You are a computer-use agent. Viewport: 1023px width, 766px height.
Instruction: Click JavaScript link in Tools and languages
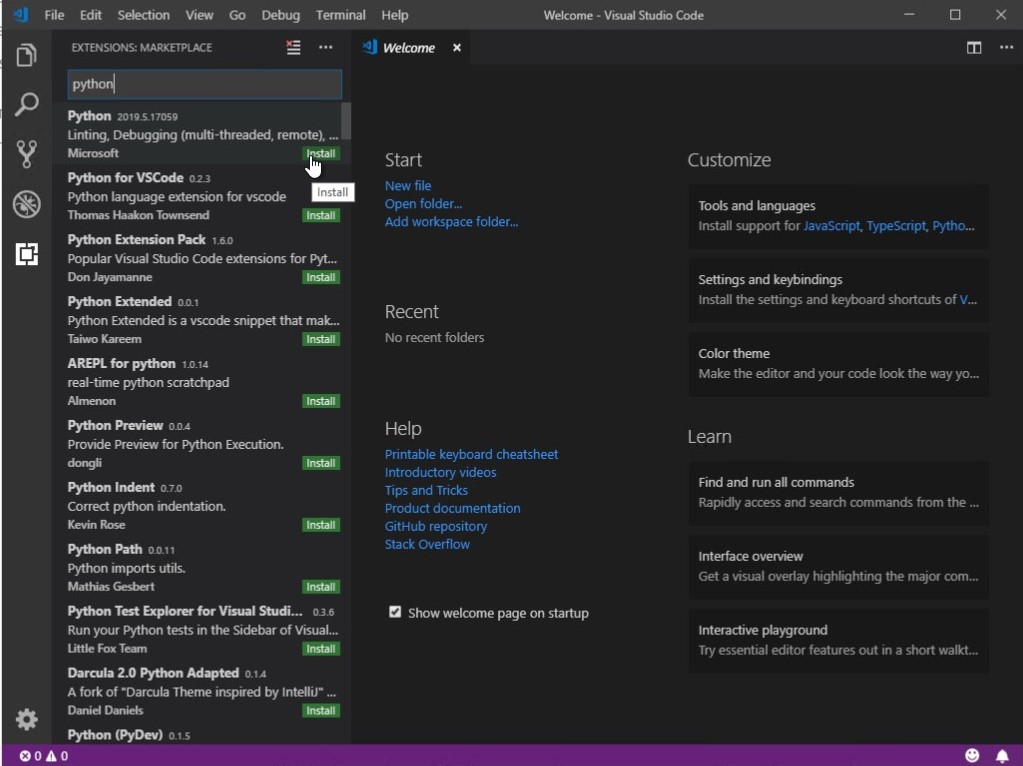click(x=831, y=226)
